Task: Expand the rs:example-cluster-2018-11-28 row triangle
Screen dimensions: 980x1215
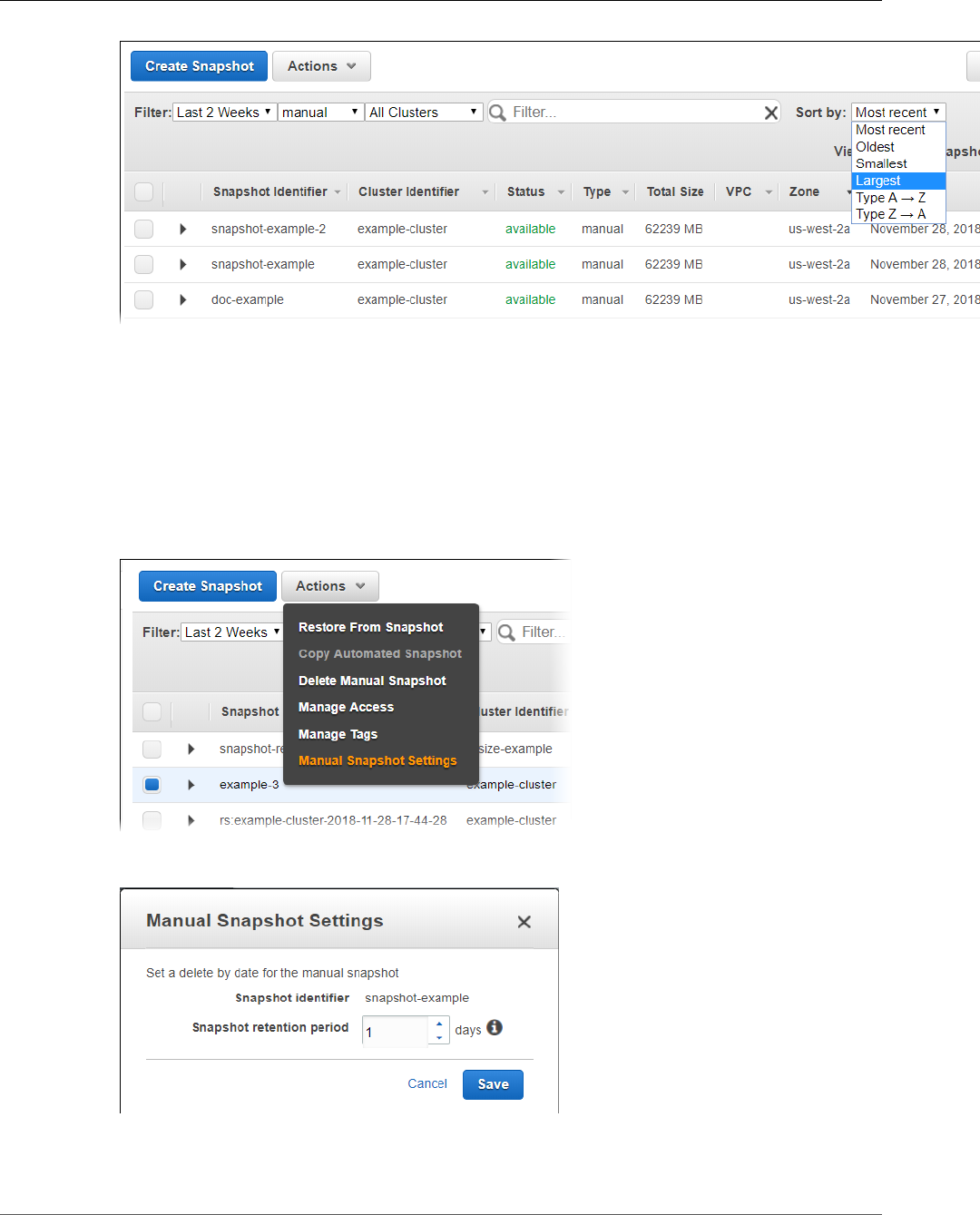Action: point(191,820)
